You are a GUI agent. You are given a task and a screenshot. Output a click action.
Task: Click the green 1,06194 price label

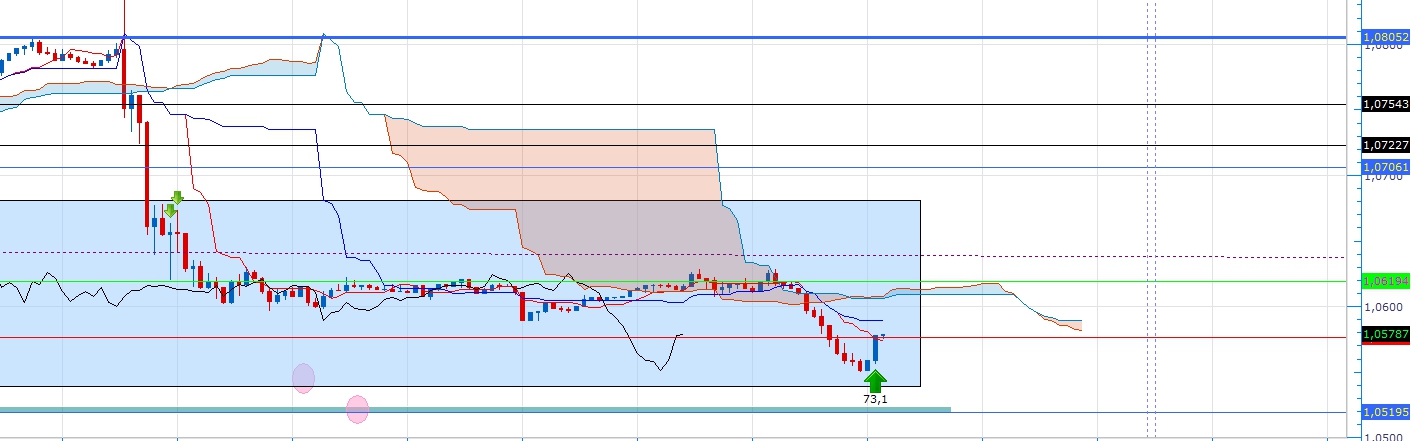pyautogui.click(x=1385, y=281)
